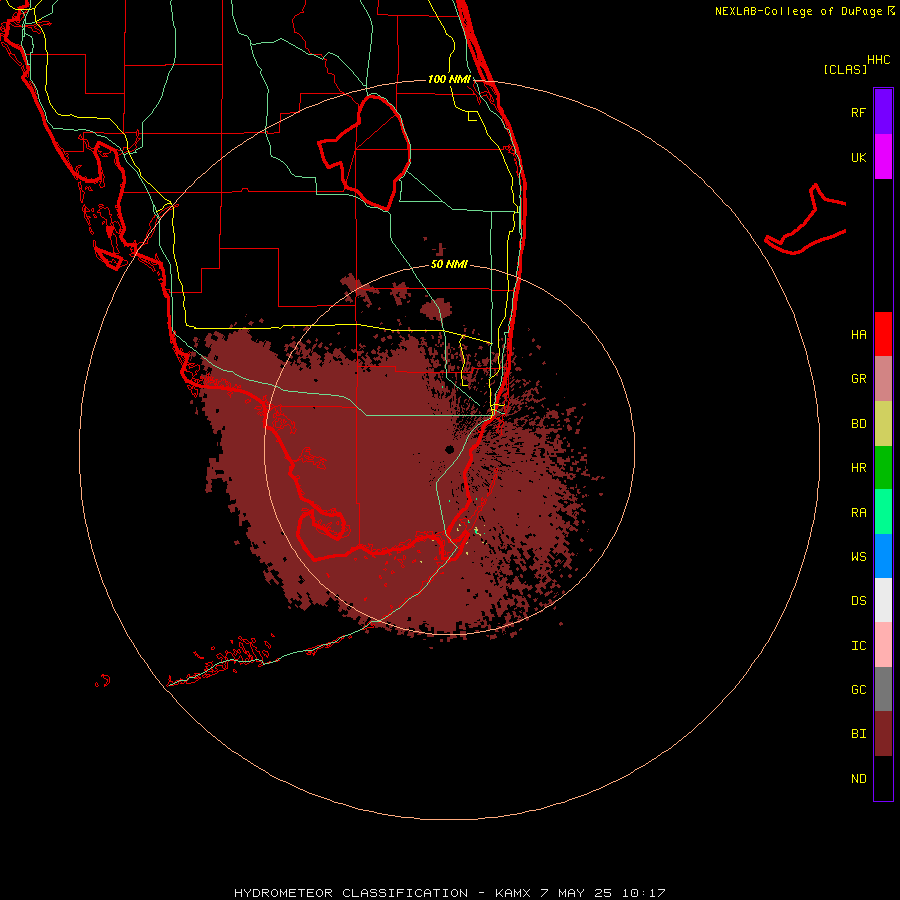The height and width of the screenshot is (900, 900).
Task: Select the 'WS' legend label
Action: tap(858, 556)
